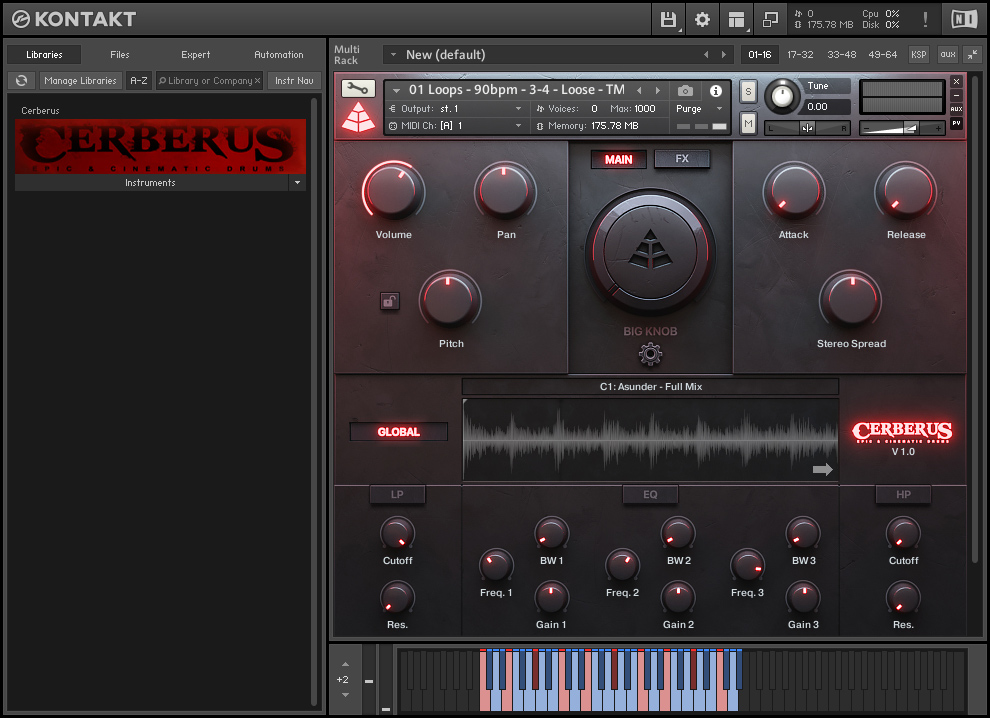Select previous instrument preset arrow
Screen dimensions: 990x718
tap(639, 91)
